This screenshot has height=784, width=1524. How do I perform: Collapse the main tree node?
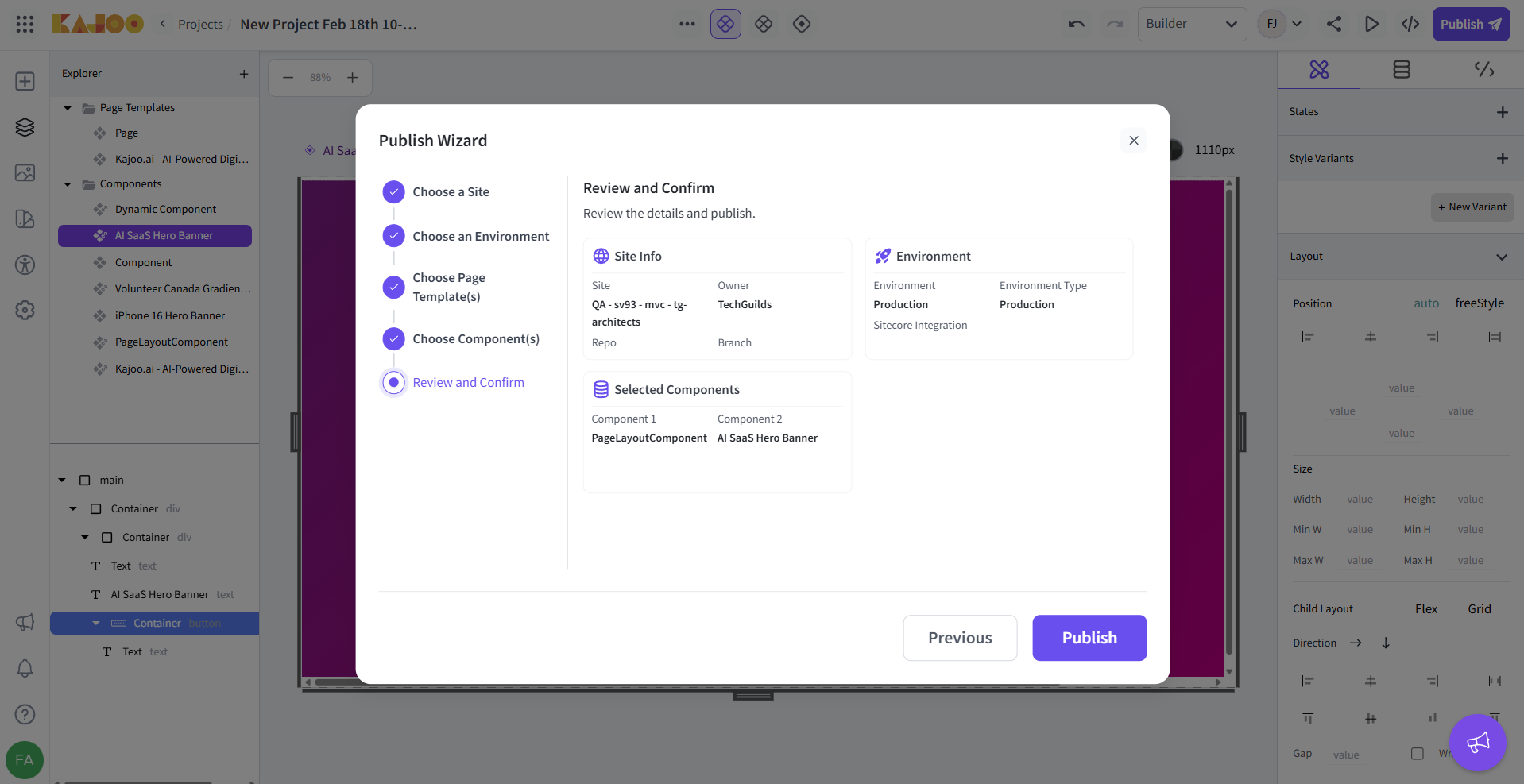(62, 481)
